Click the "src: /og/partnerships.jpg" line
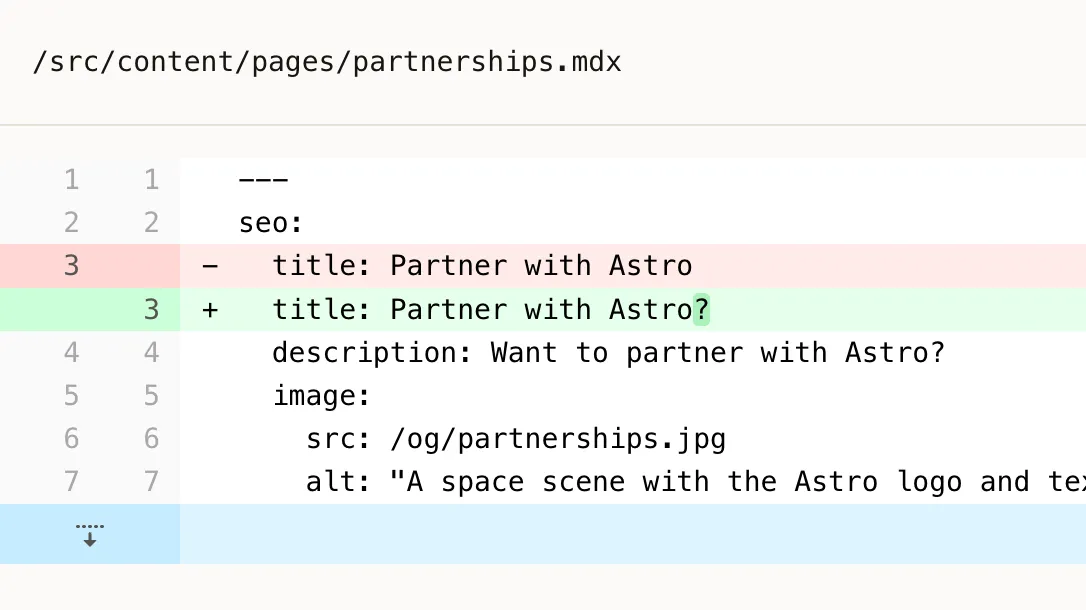1086x610 pixels. [x=516, y=439]
